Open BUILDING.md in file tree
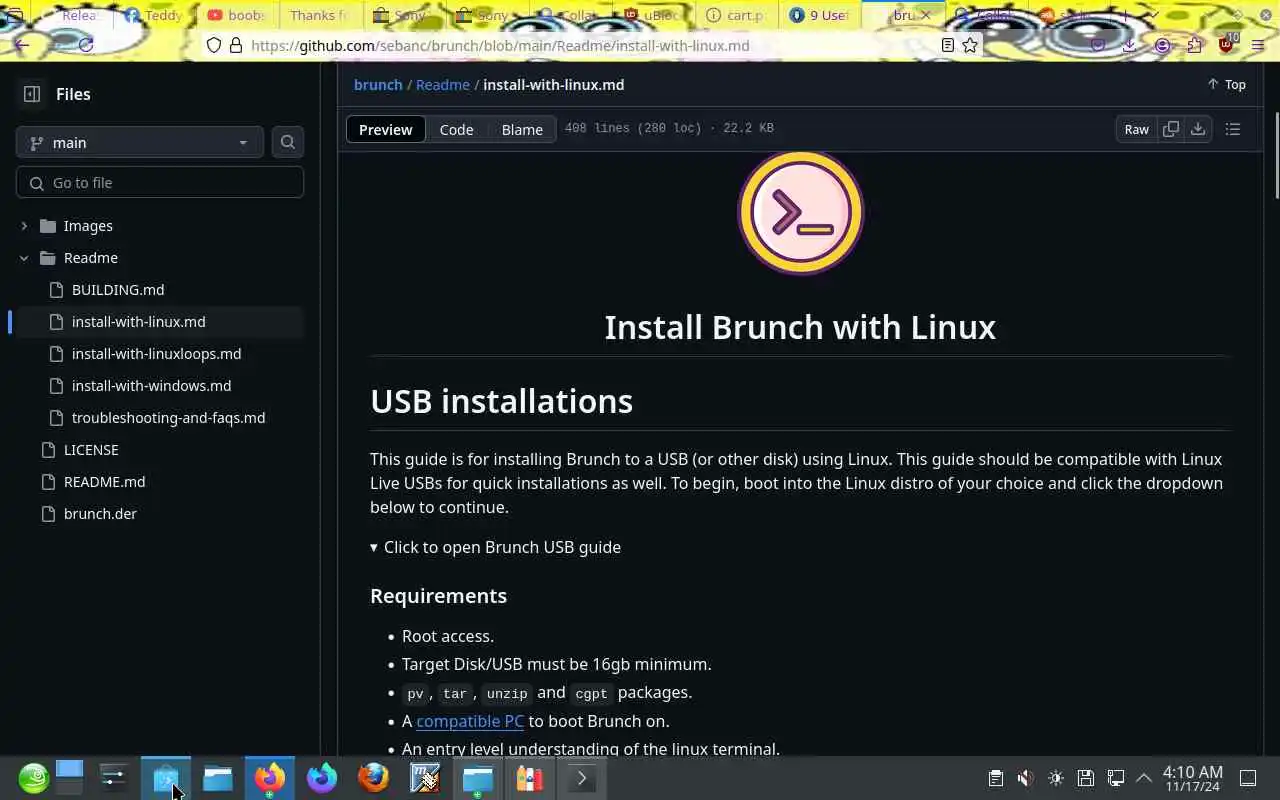The width and height of the screenshot is (1280, 800). tap(118, 290)
